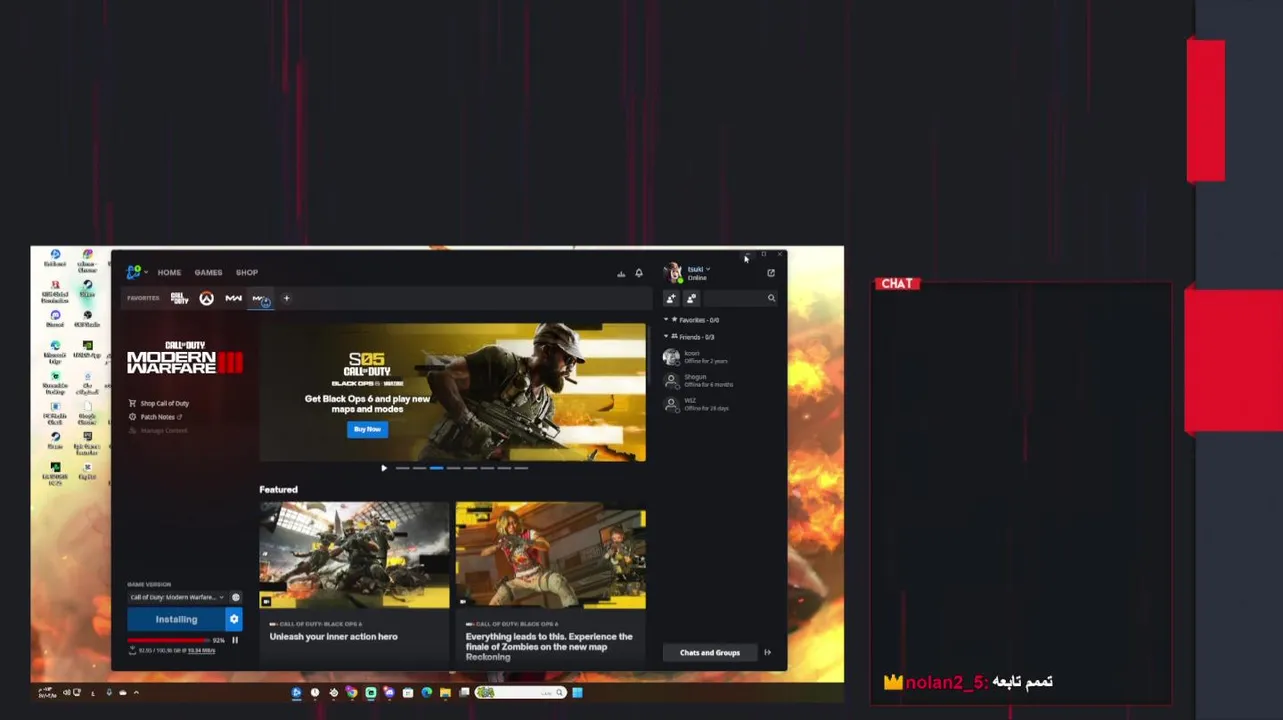Viewport: 1283px width, 720px height.
Task: Open OBS Studio desktop shortcut
Action: pos(87,318)
